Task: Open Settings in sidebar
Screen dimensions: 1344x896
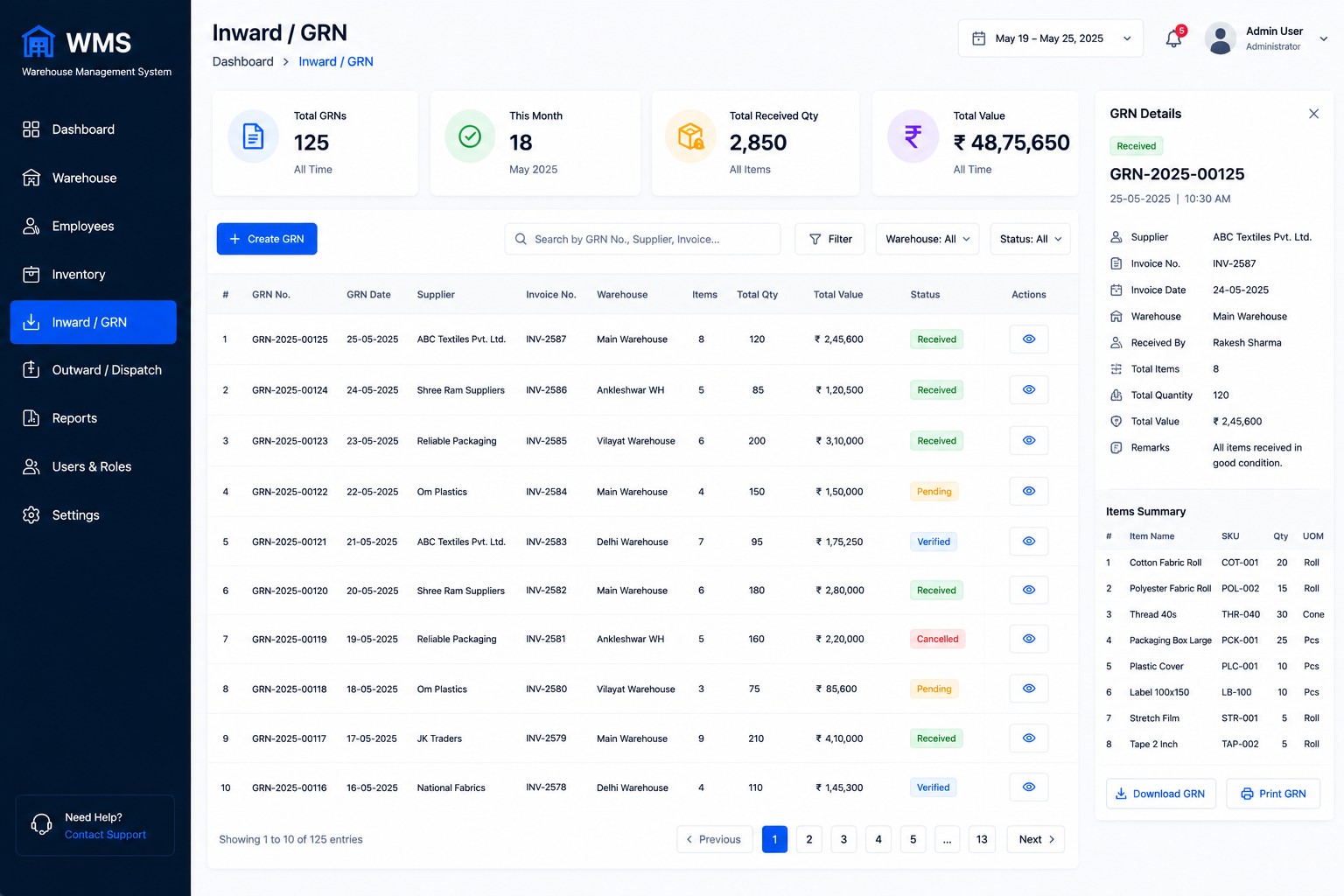Action: (93, 514)
